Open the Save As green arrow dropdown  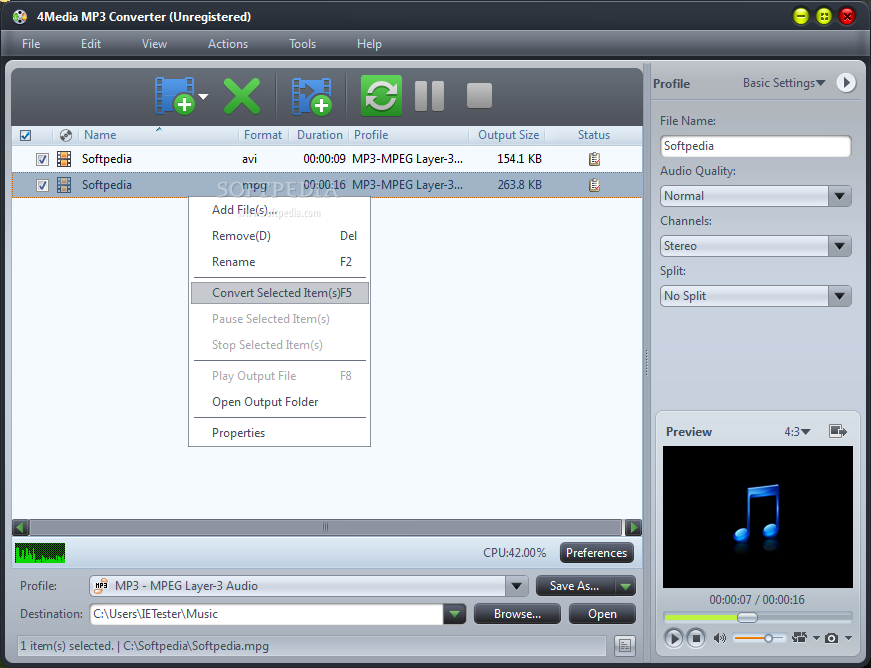coord(625,586)
